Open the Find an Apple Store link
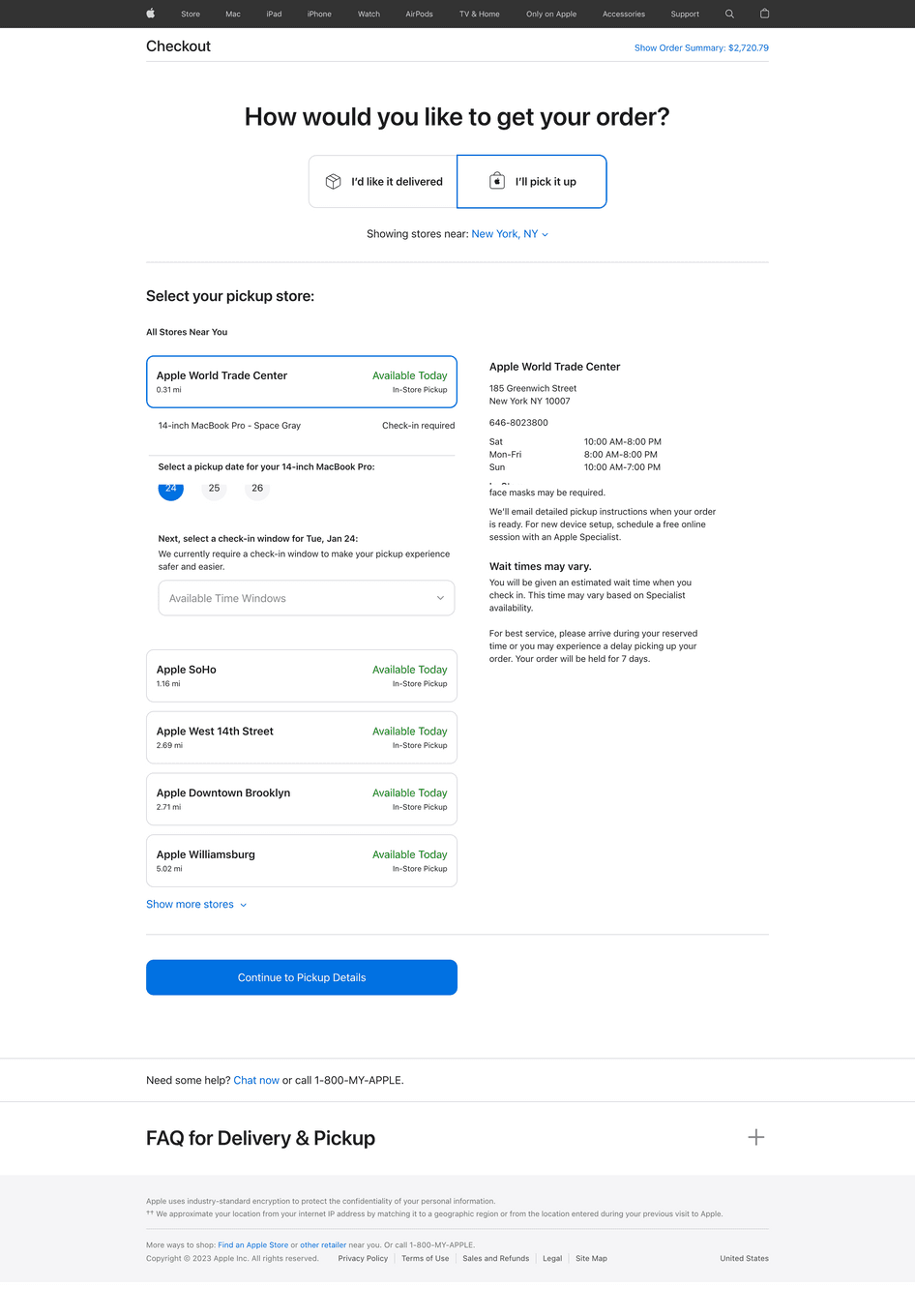915x1316 pixels. pos(252,1245)
